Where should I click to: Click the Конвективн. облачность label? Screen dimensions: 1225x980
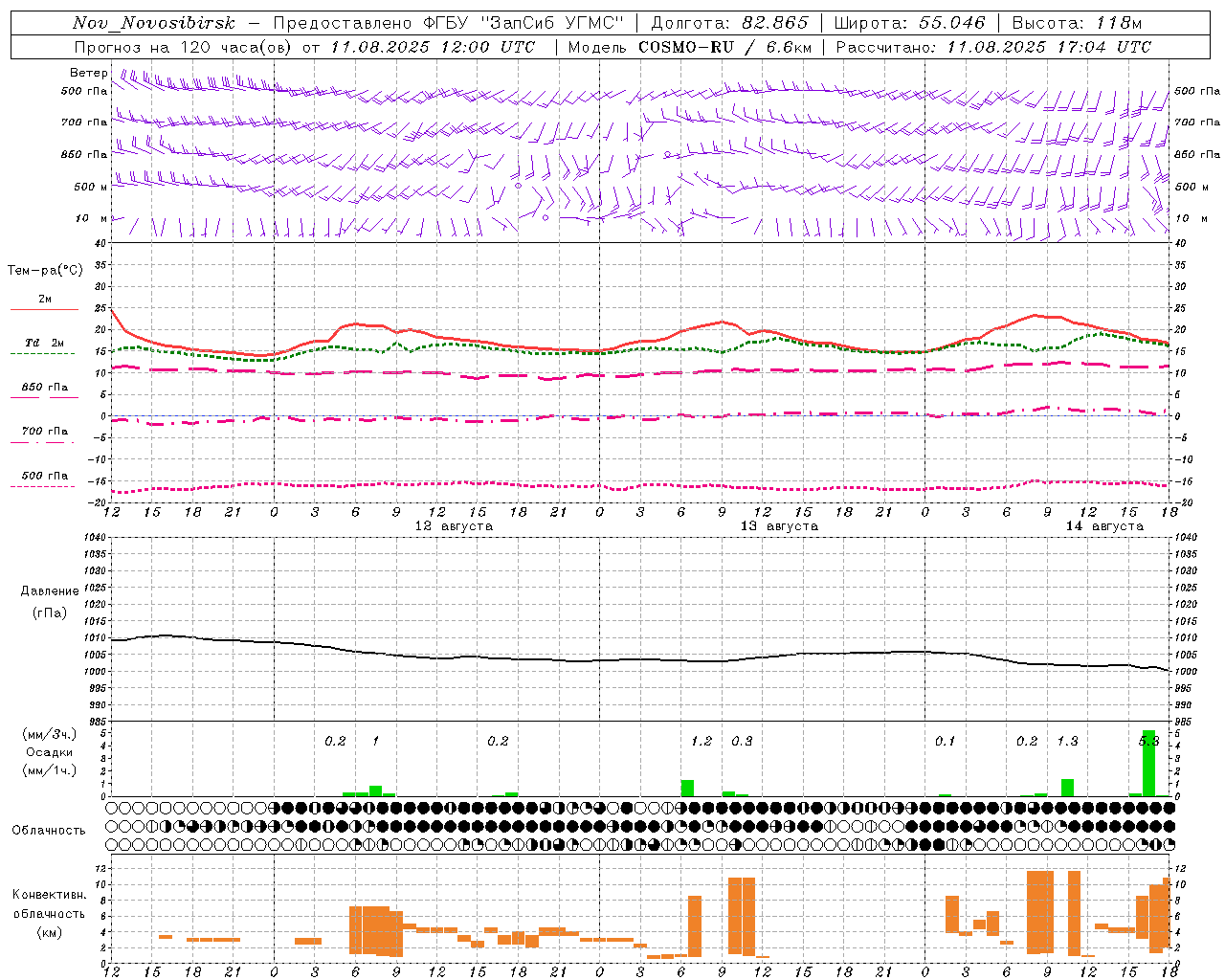point(50,904)
